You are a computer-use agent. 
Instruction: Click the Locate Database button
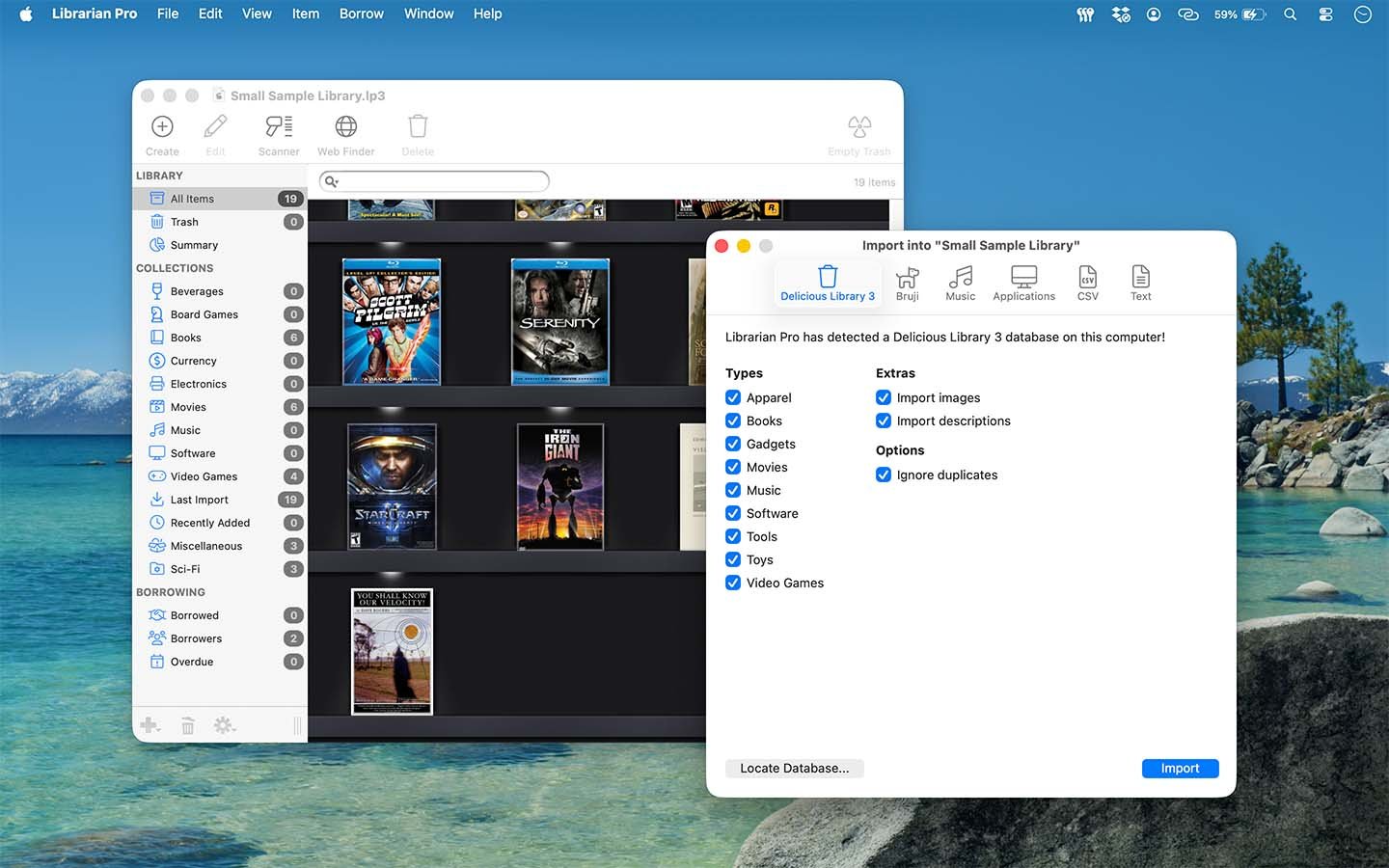[794, 768]
